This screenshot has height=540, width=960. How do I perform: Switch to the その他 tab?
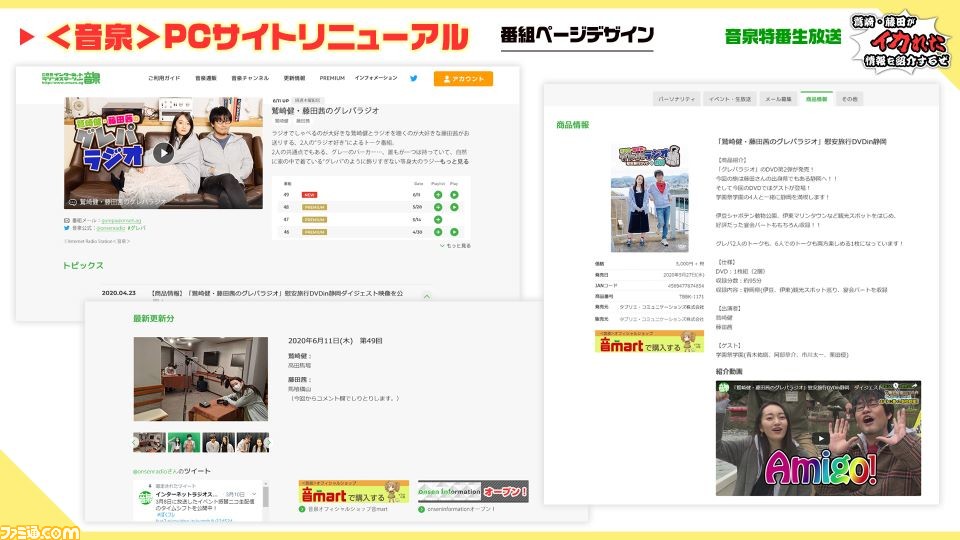(x=850, y=99)
